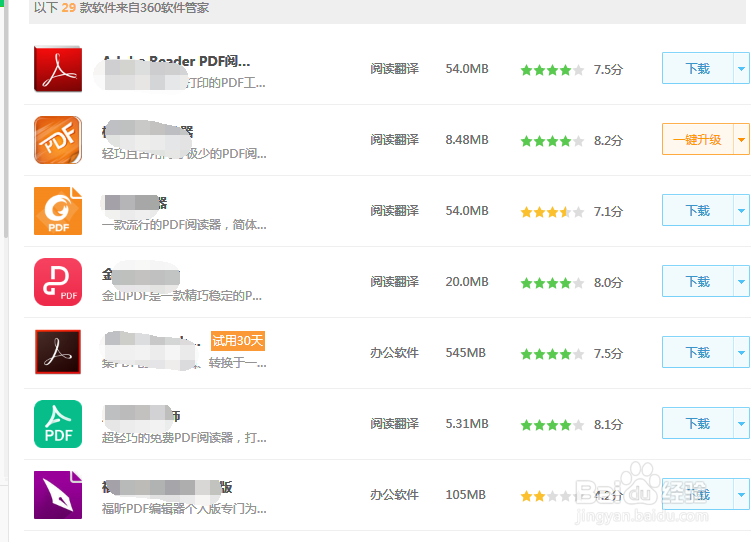Open download dropdown for the 105MB row

[741, 494]
